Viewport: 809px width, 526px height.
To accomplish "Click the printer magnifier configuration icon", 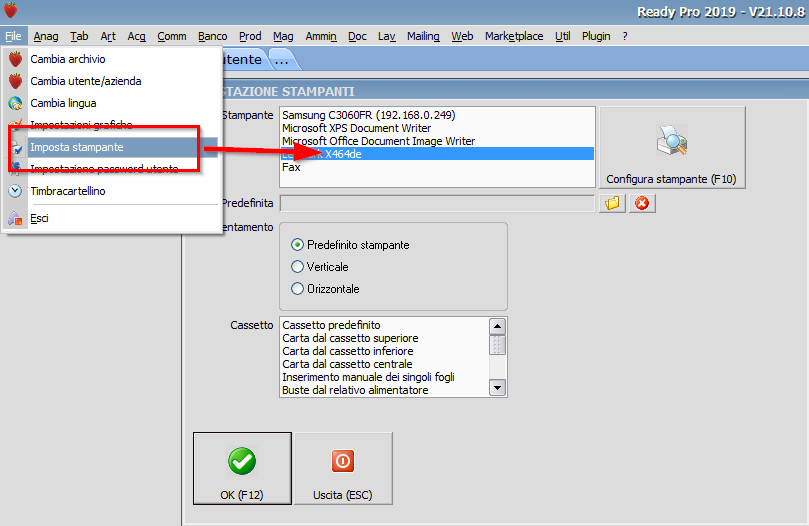I will 672,140.
